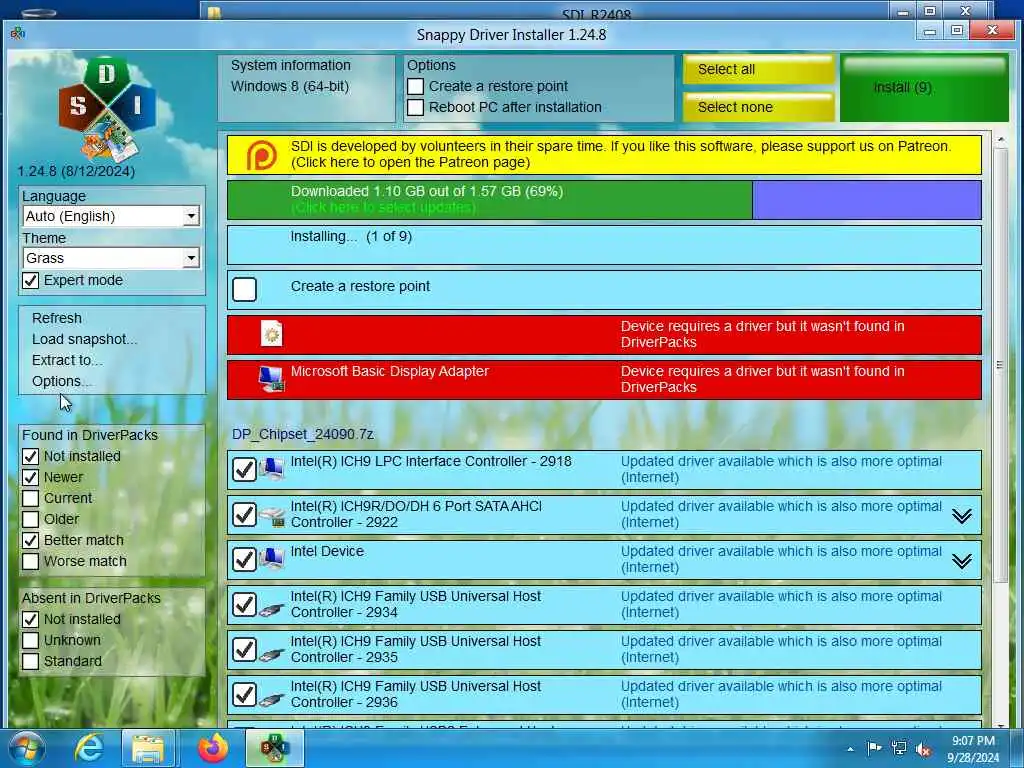Click the driver list vertical scrollbar
This screenshot has height=768, width=1024.
(x=1000, y=364)
